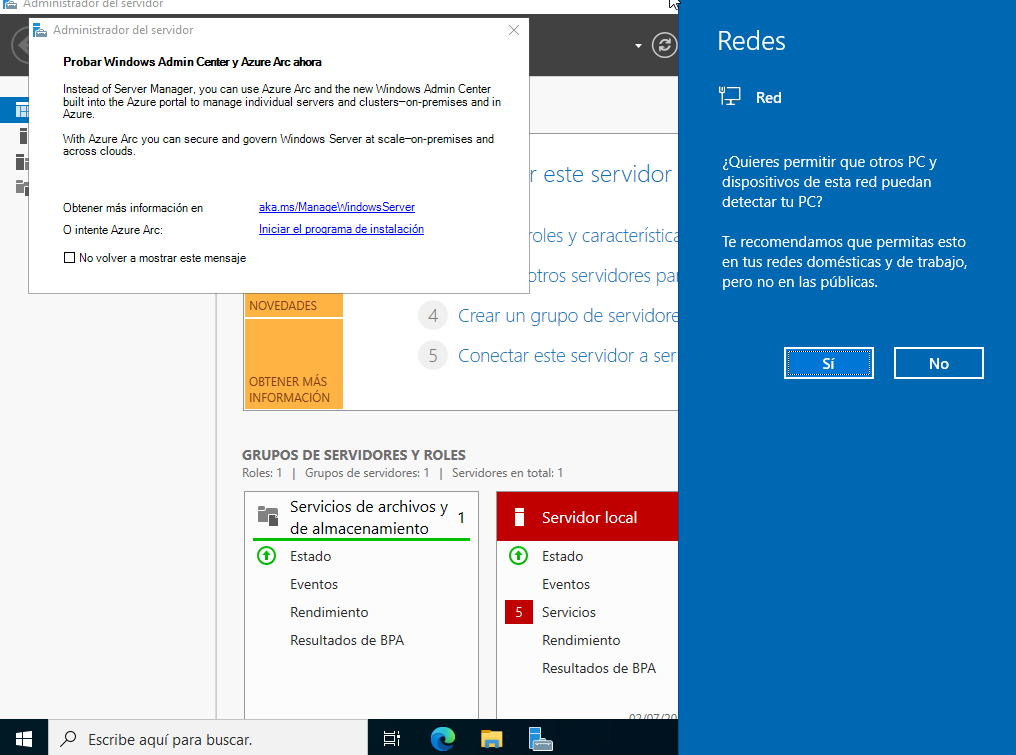Open Rendimiento in Servidor local tile
This screenshot has width=1016, height=755.
tap(581, 640)
